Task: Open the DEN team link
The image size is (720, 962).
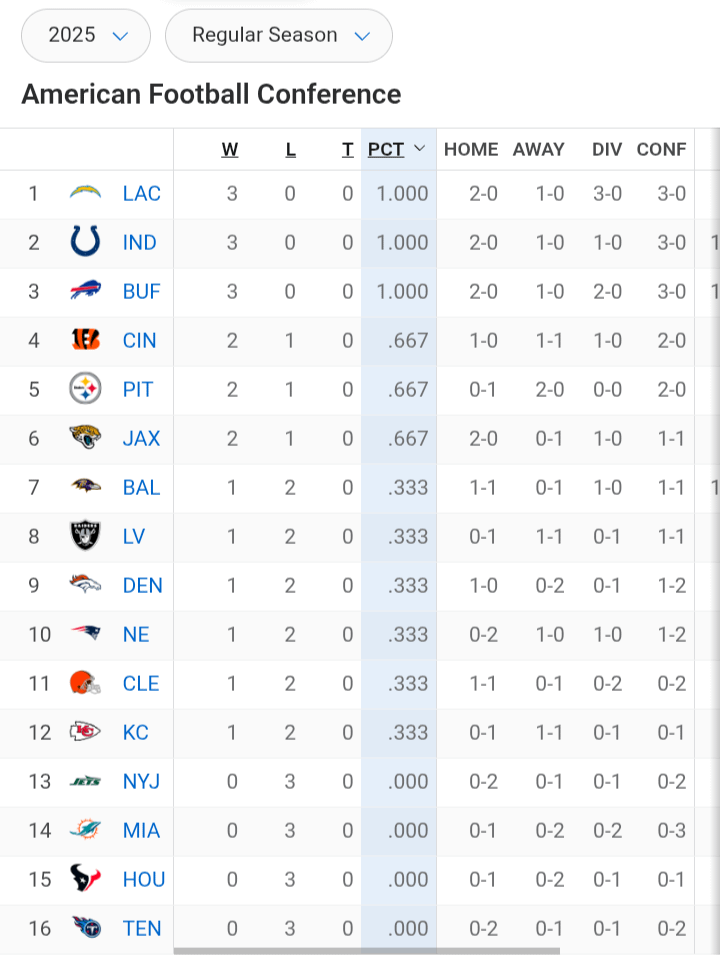Action: click(142, 585)
